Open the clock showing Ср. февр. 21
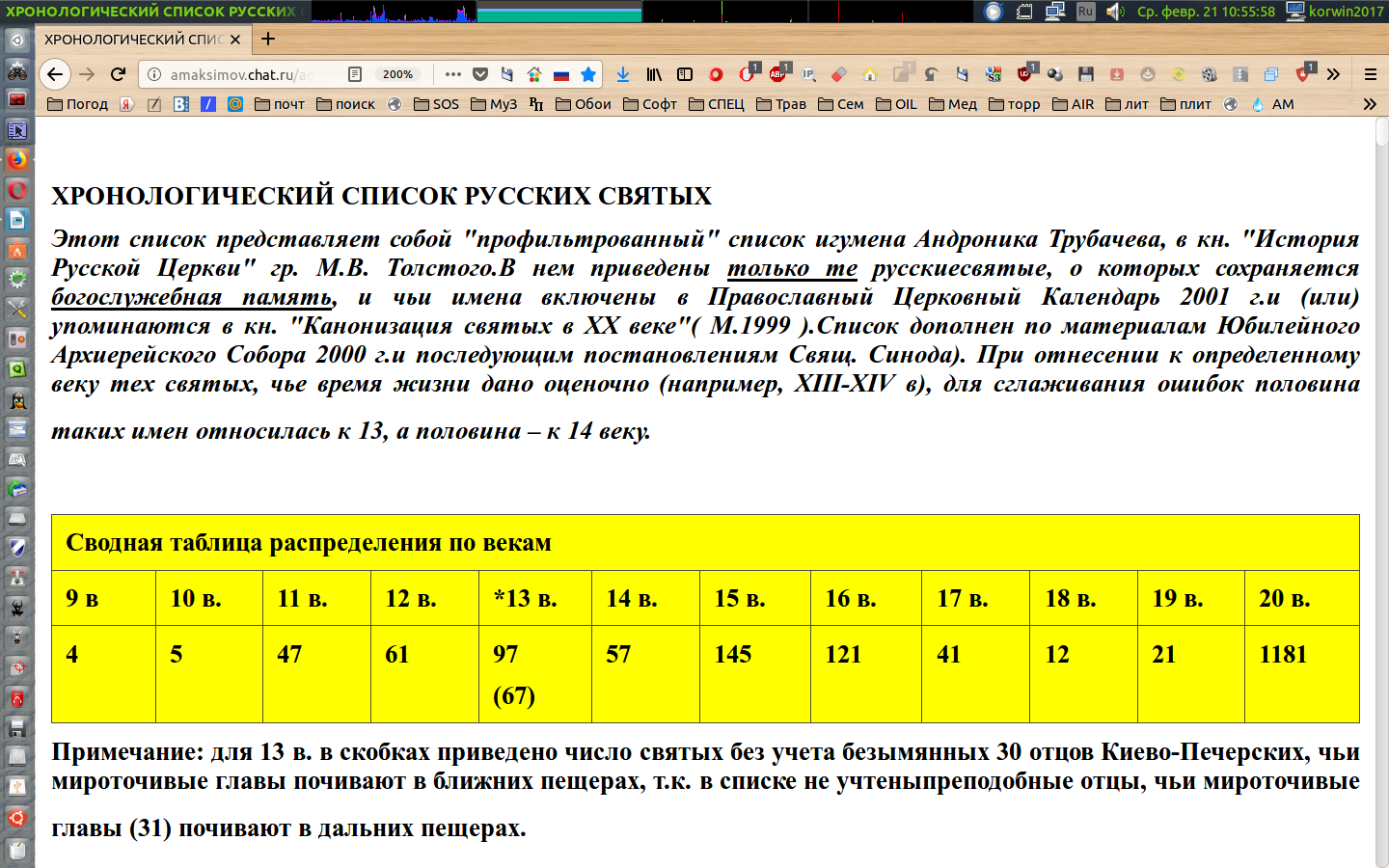 pos(1206,11)
